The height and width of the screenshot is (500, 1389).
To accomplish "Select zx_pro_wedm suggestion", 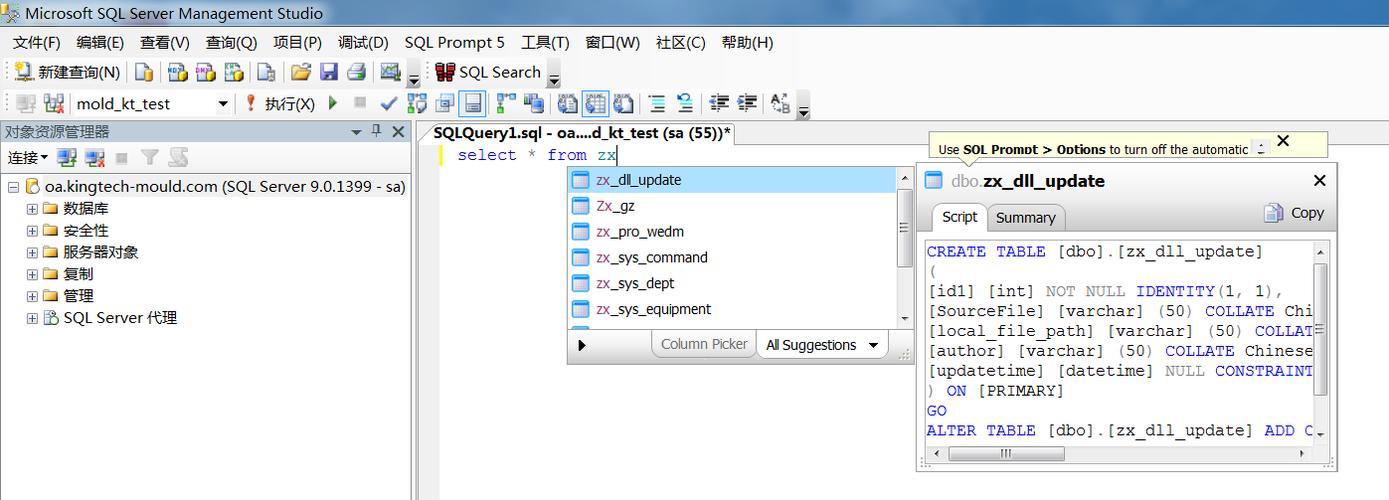I will coord(732,232).
